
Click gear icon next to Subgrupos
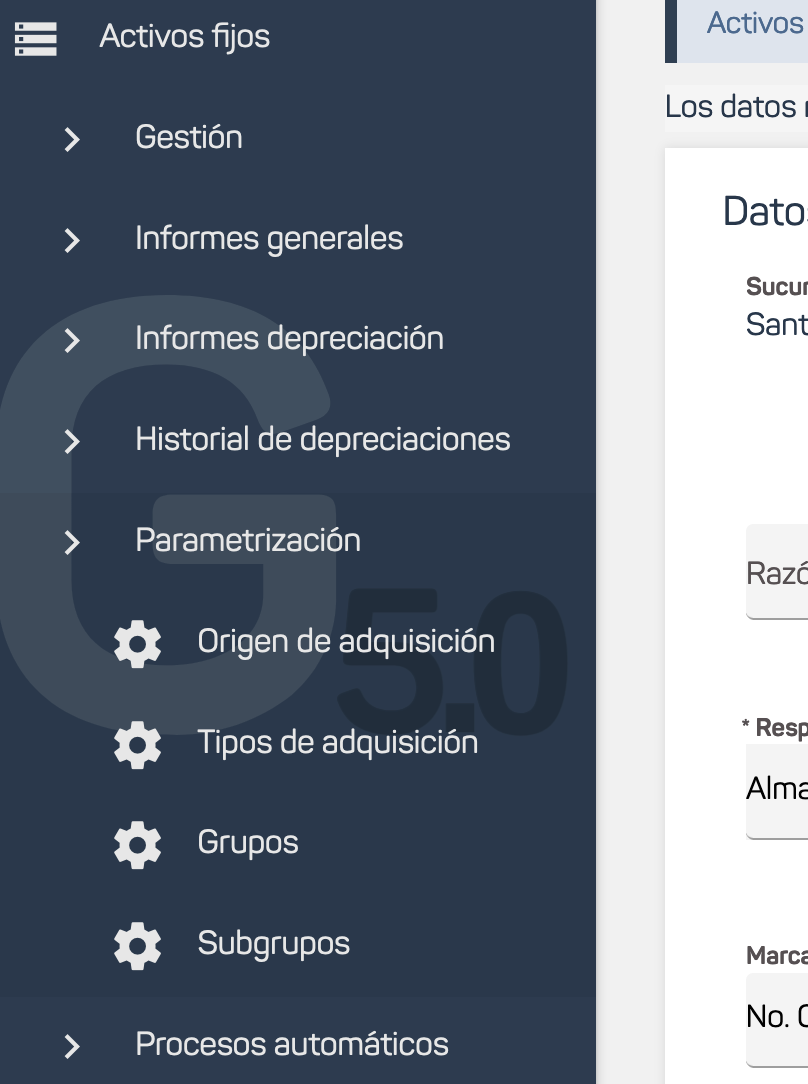click(138, 945)
